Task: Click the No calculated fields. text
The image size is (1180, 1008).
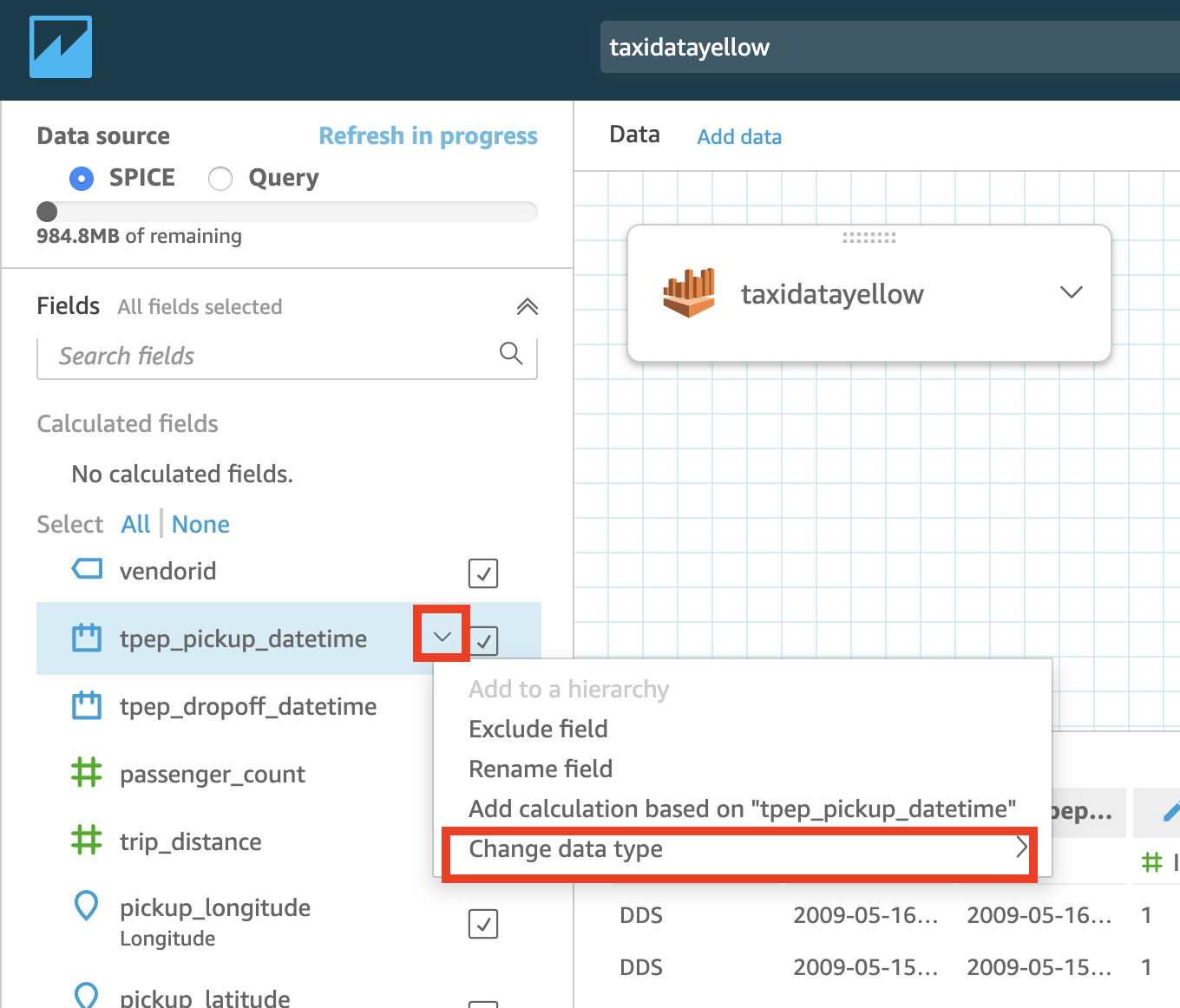Action: (x=182, y=474)
